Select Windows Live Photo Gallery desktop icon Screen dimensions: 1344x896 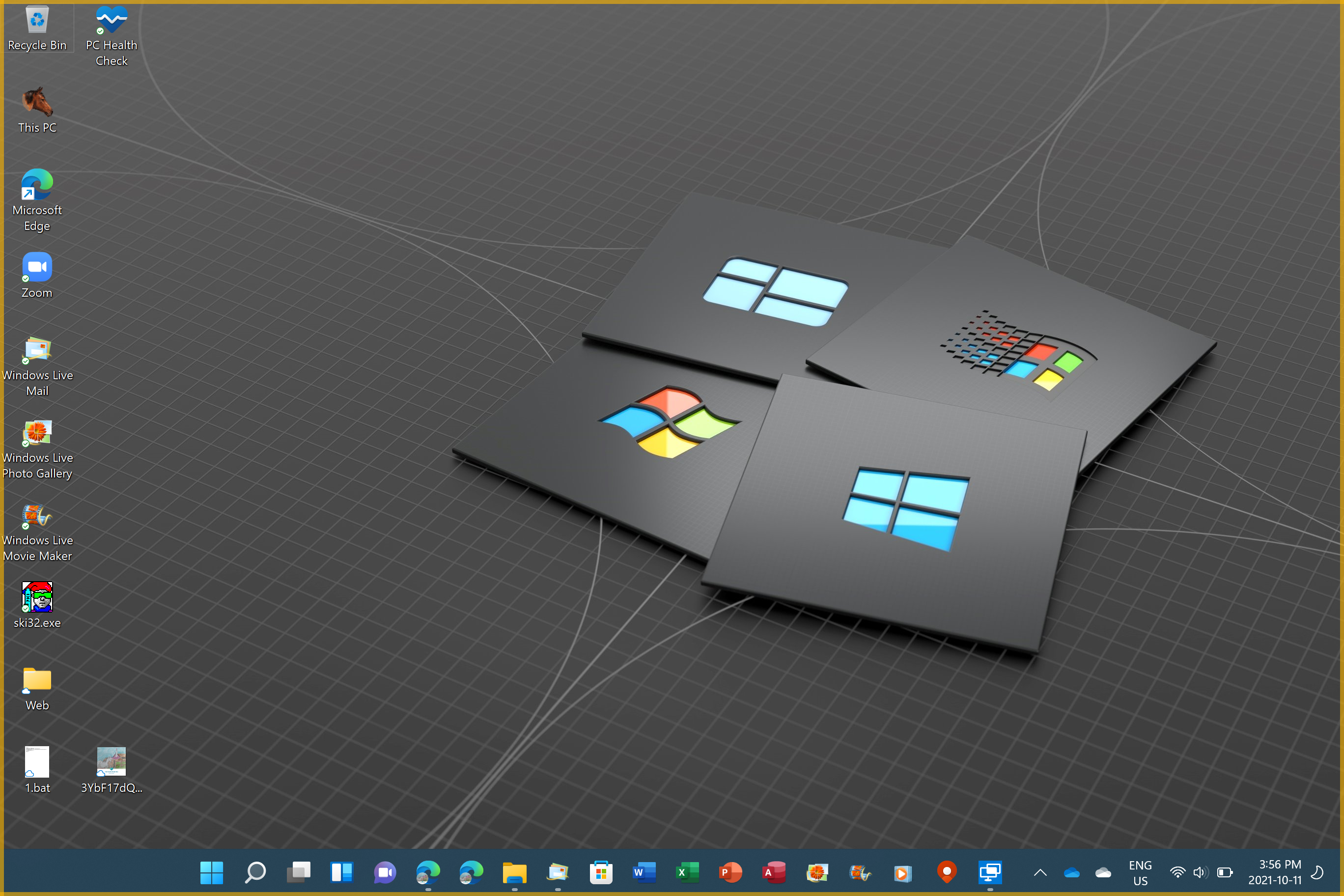pos(37,448)
